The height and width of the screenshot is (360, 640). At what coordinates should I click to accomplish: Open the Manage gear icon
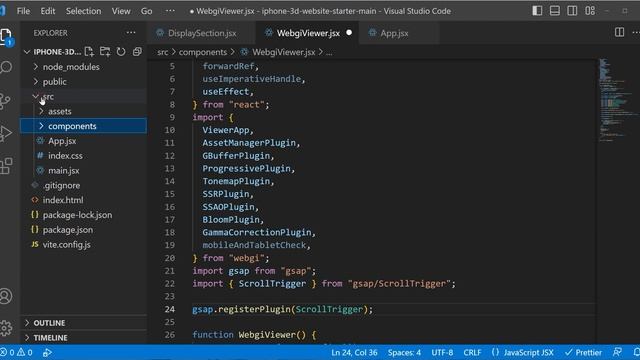pyautogui.click(x=6, y=328)
